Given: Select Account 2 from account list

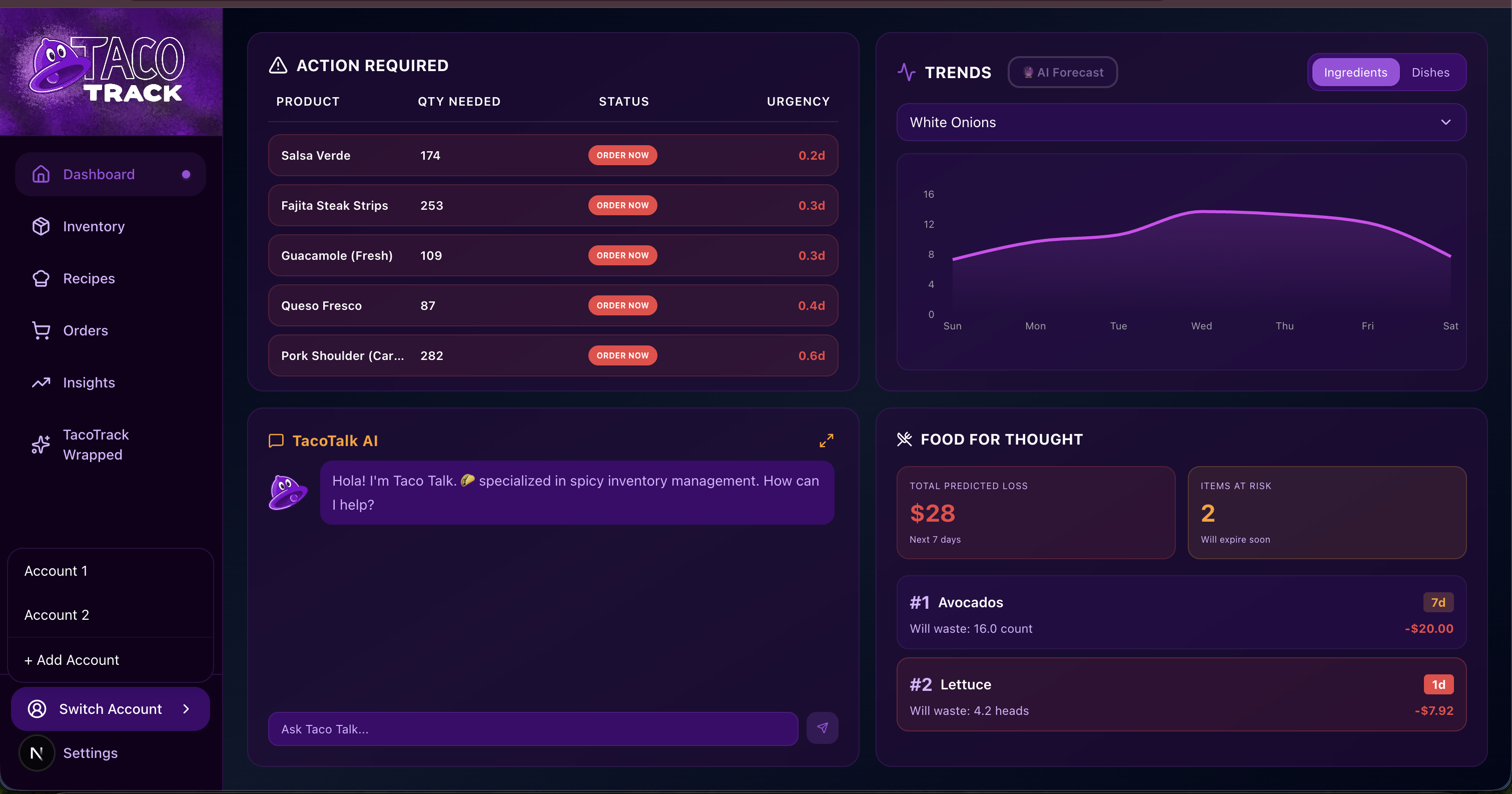Looking at the screenshot, I should coord(57,615).
